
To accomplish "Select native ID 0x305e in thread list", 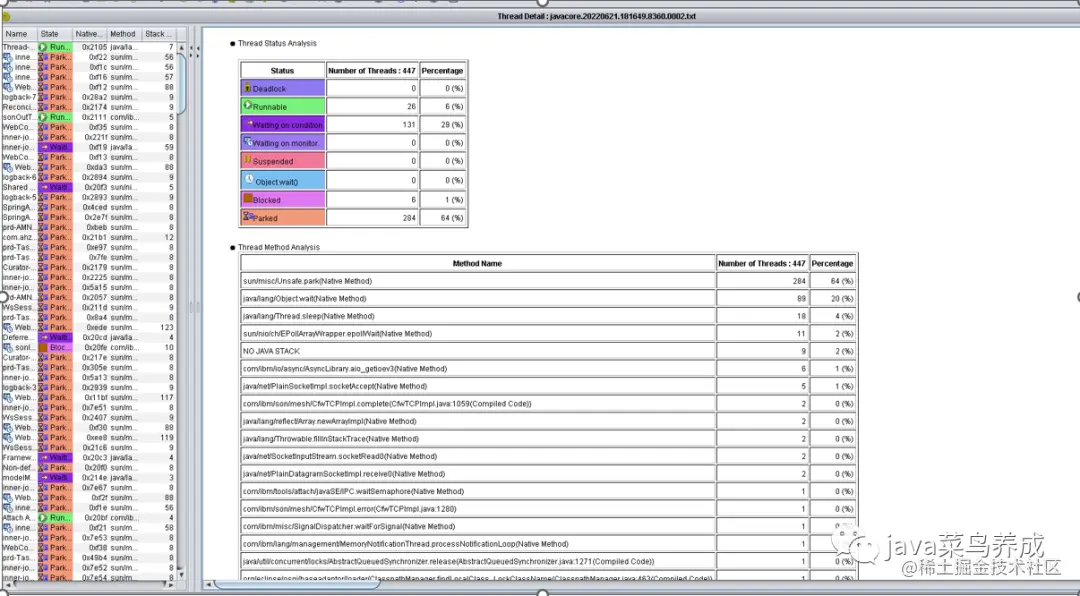I will tap(95, 367).
